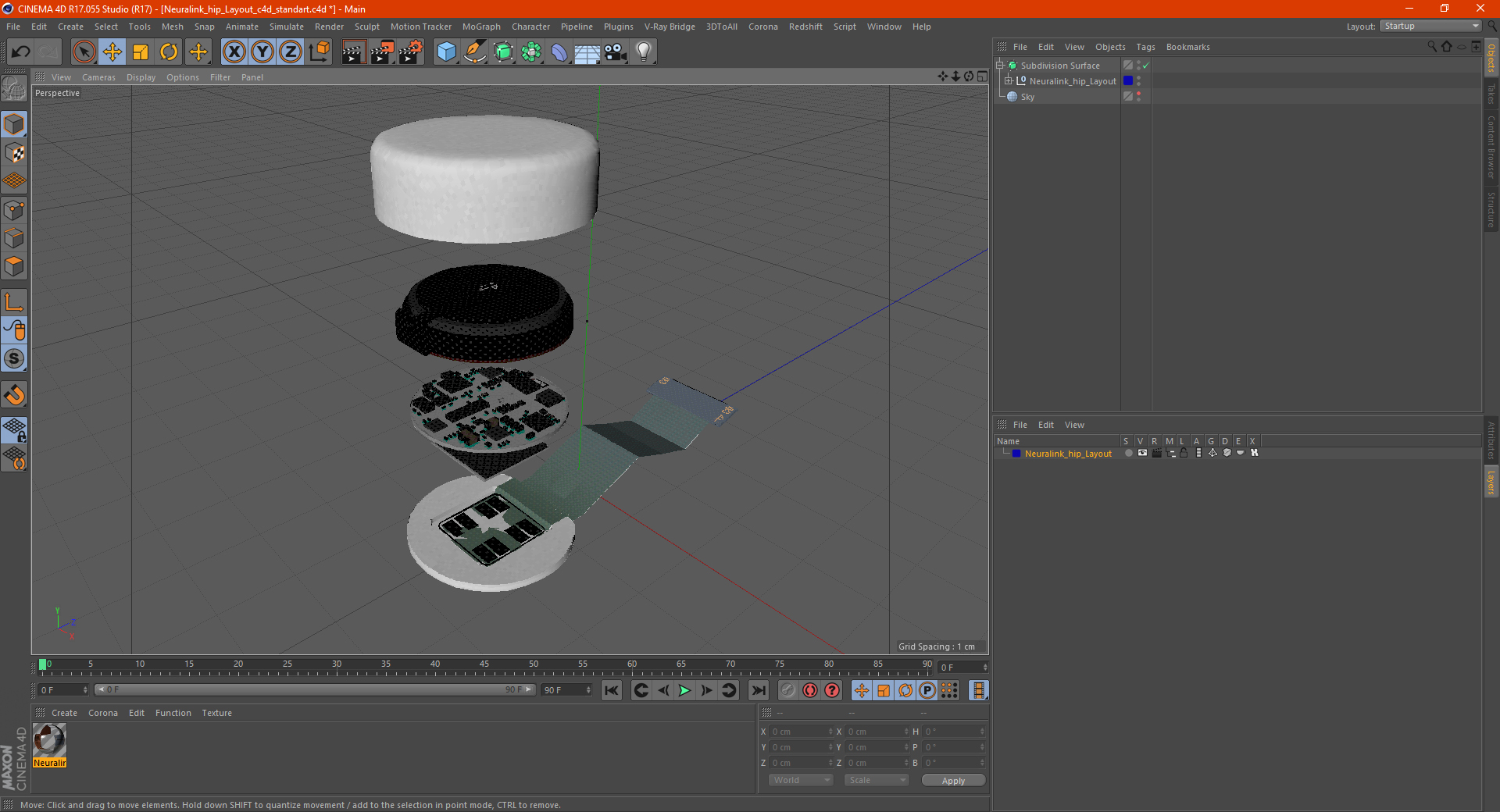Select the Sky object row
This screenshot has height=812, width=1500.
(1059, 97)
